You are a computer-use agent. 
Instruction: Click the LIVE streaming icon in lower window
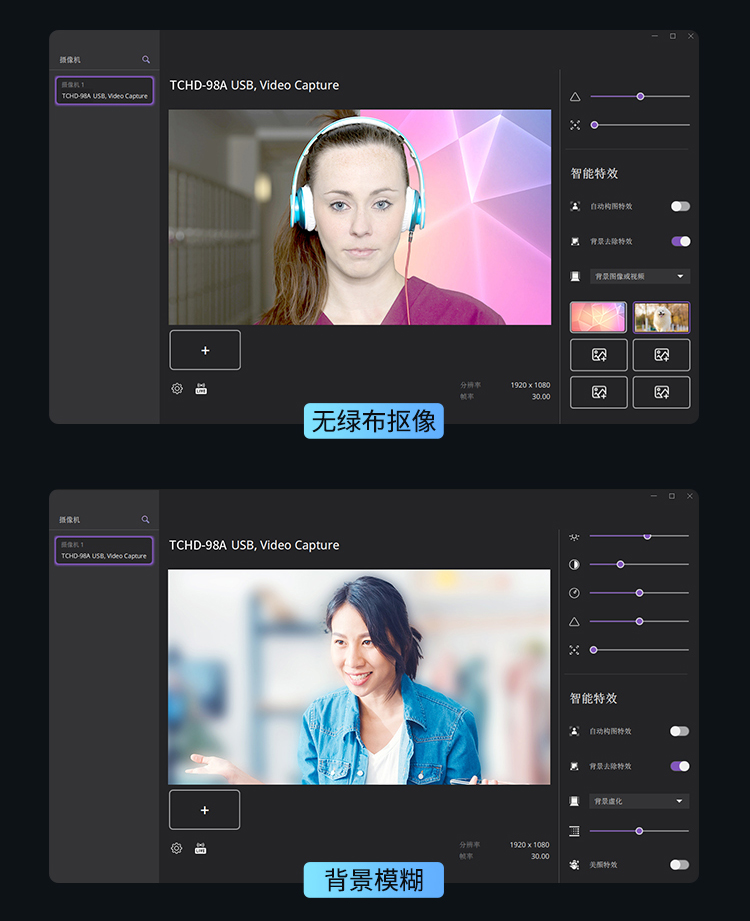[200, 849]
